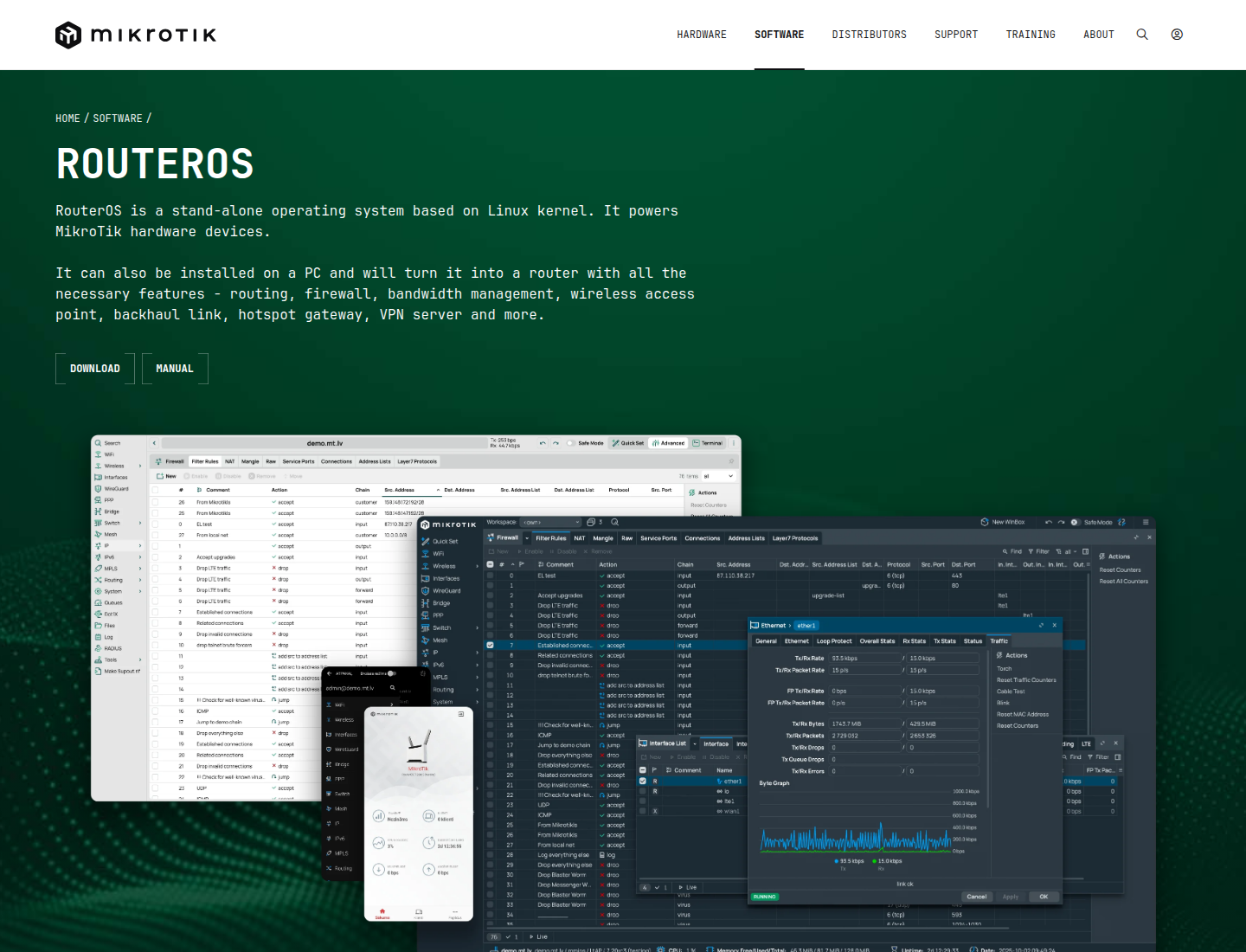Screen dimensions: 1246x952
Task: Toggle Safe Mode in the dark WinBox window
Action: (x=1075, y=522)
